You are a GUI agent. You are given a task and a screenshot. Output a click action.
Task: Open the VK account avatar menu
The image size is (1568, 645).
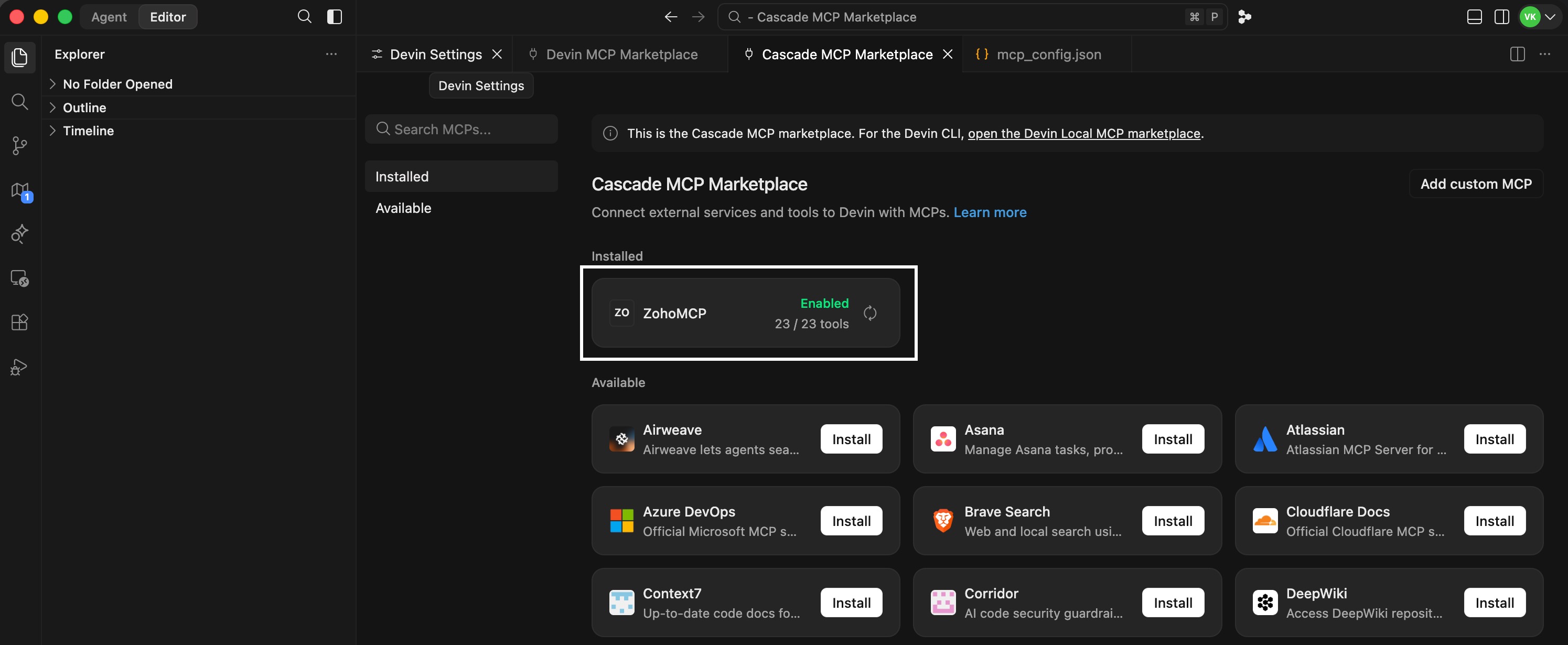pyautogui.click(x=1538, y=17)
